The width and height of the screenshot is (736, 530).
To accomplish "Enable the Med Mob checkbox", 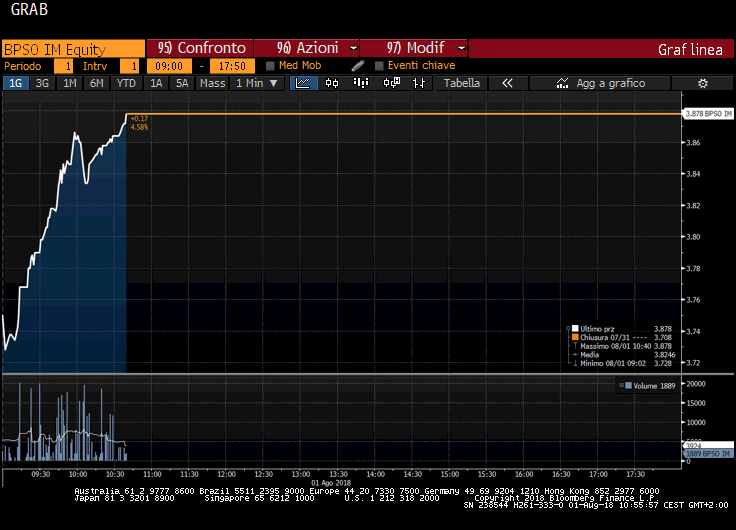I will 271,66.
